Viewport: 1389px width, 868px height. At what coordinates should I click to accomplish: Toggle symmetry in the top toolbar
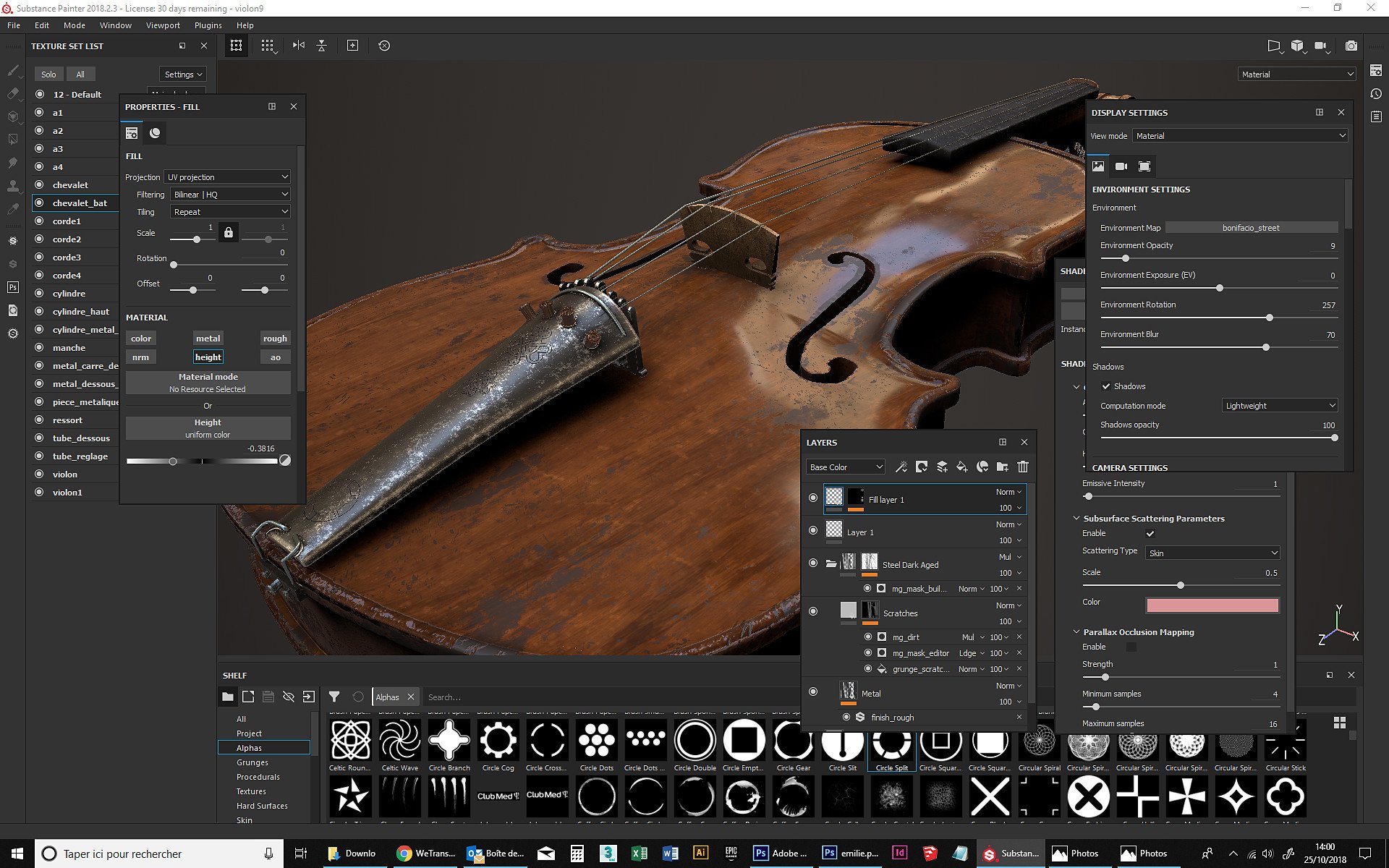(x=299, y=46)
